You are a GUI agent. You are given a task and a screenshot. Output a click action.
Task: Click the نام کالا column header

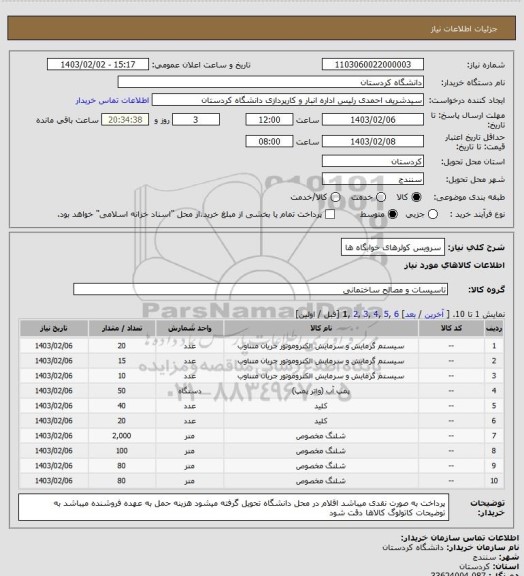(321, 328)
